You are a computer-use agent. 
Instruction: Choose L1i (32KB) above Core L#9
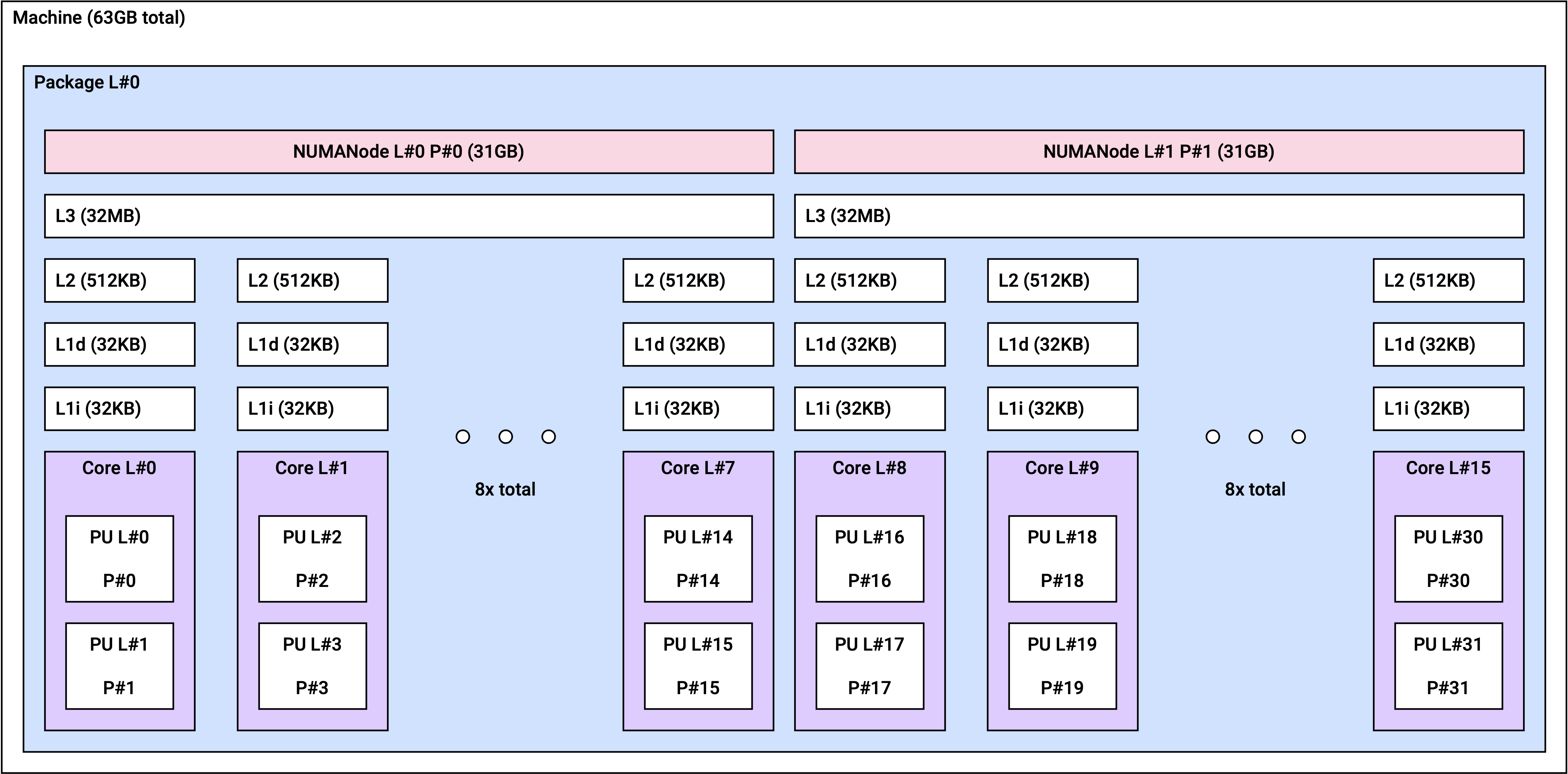click(x=1062, y=409)
